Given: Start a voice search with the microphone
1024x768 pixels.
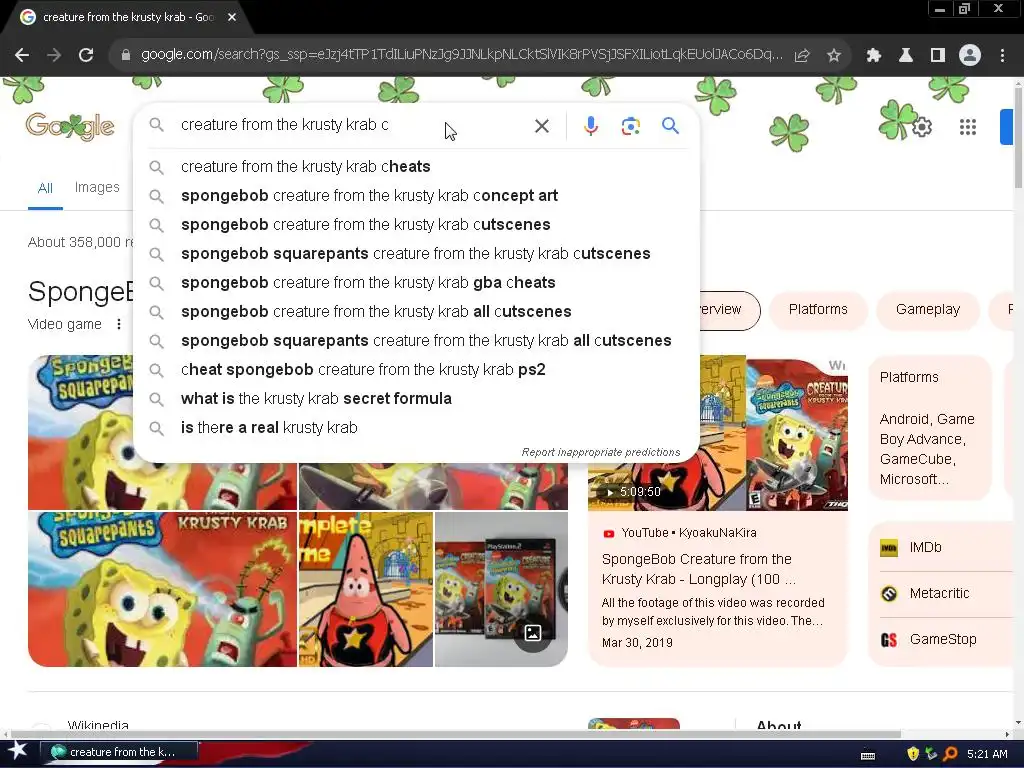Looking at the screenshot, I should click(x=590, y=125).
